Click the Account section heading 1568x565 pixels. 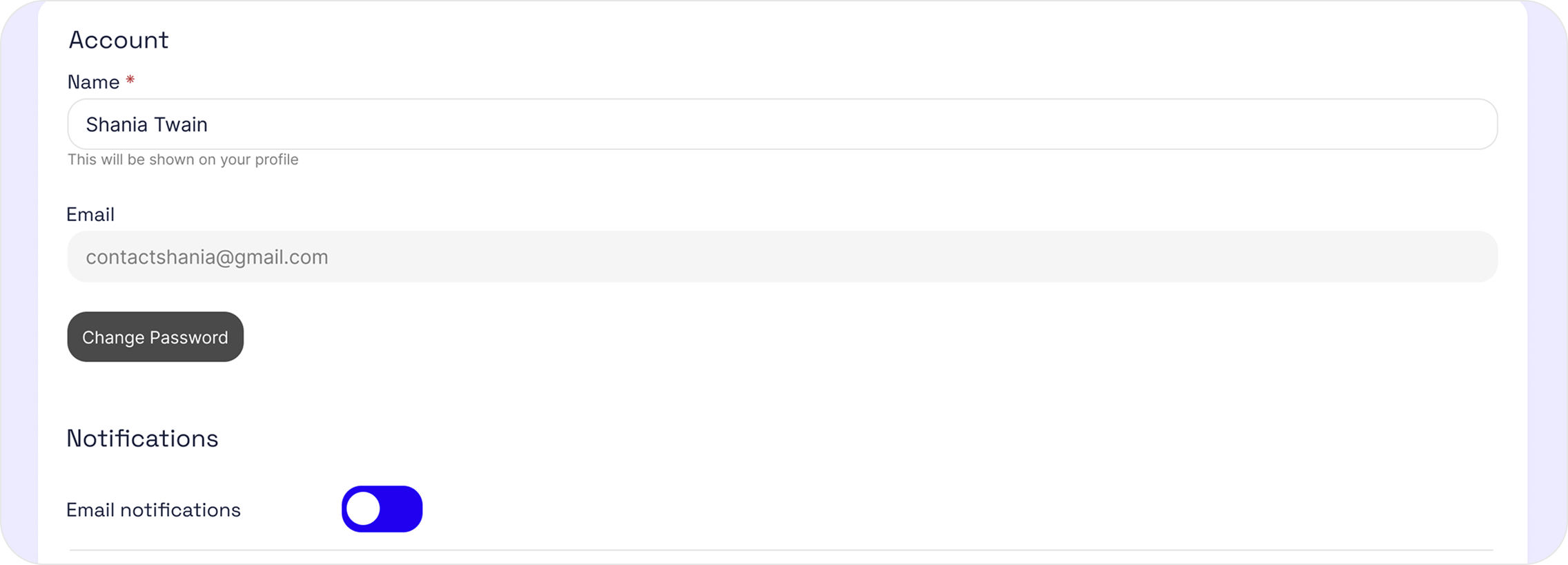click(x=117, y=39)
